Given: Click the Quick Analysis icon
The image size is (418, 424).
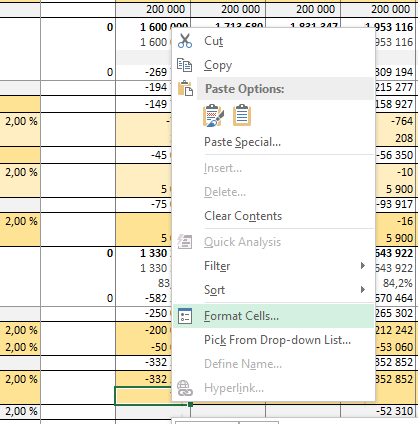Looking at the screenshot, I should pyautogui.click(x=185, y=242).
